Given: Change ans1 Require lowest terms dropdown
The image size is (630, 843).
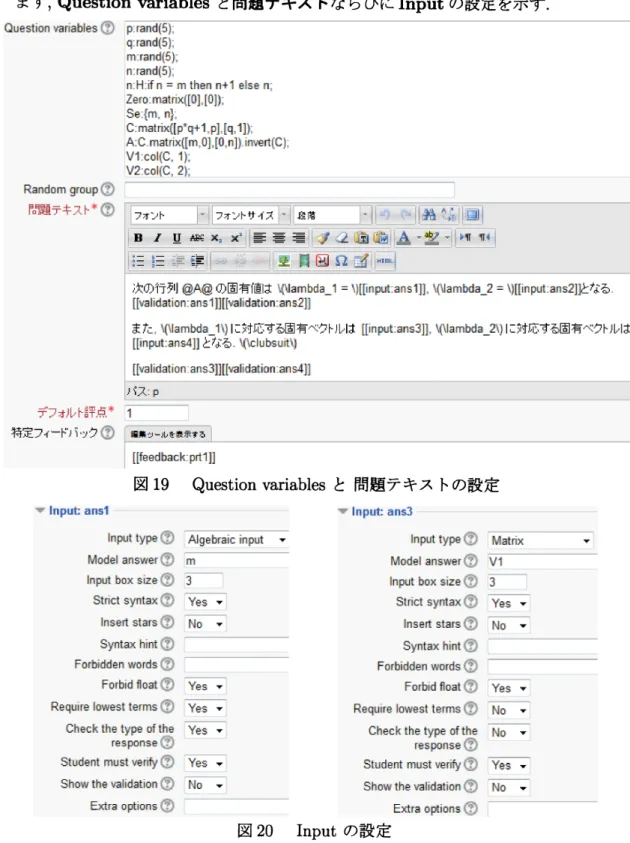Looking at the screenshot, I should pyautogui.click(x=205, y=708).
